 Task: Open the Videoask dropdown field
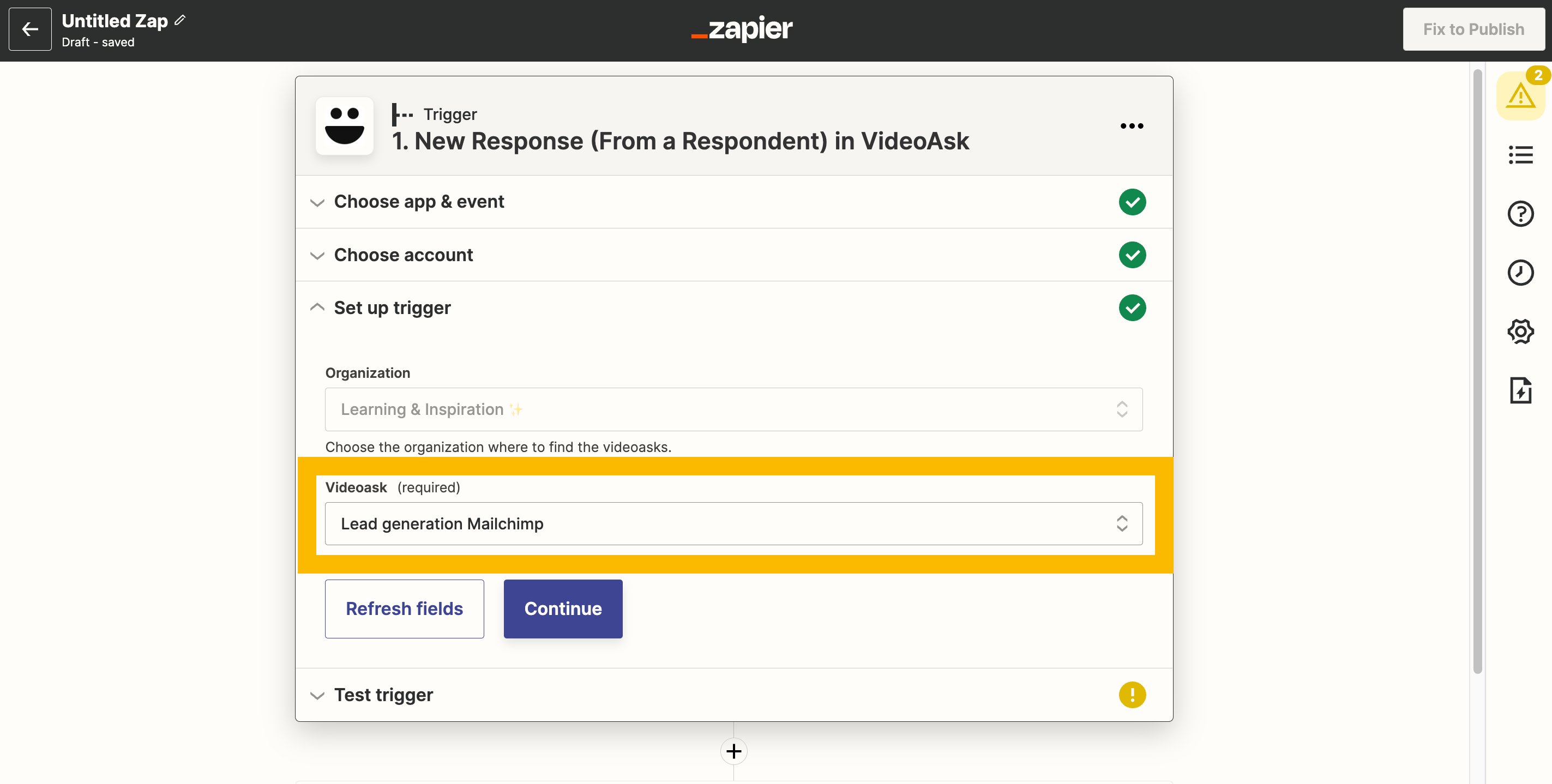tap(733, 524)
